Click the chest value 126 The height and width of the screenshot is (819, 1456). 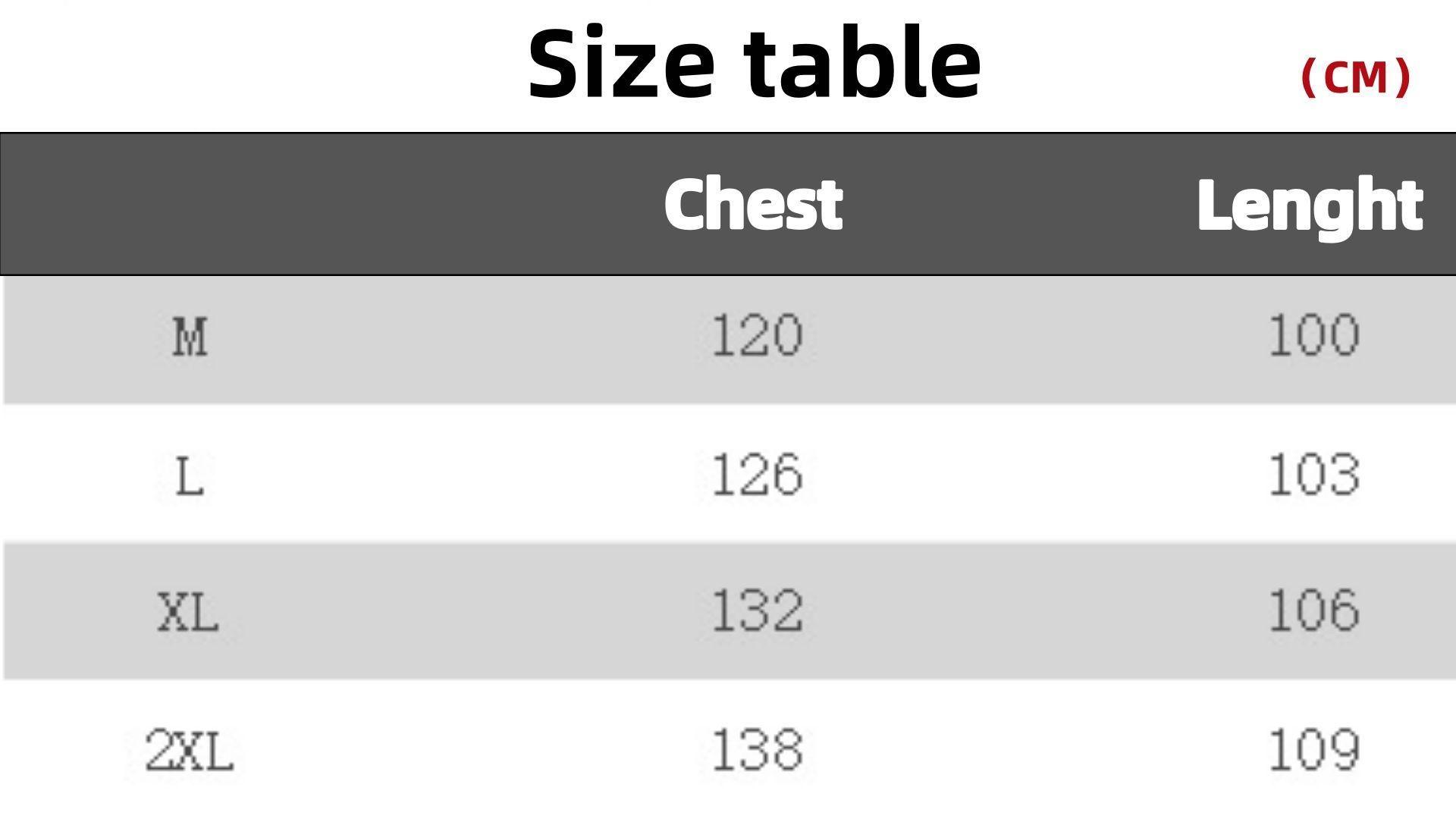coord(757,475)
